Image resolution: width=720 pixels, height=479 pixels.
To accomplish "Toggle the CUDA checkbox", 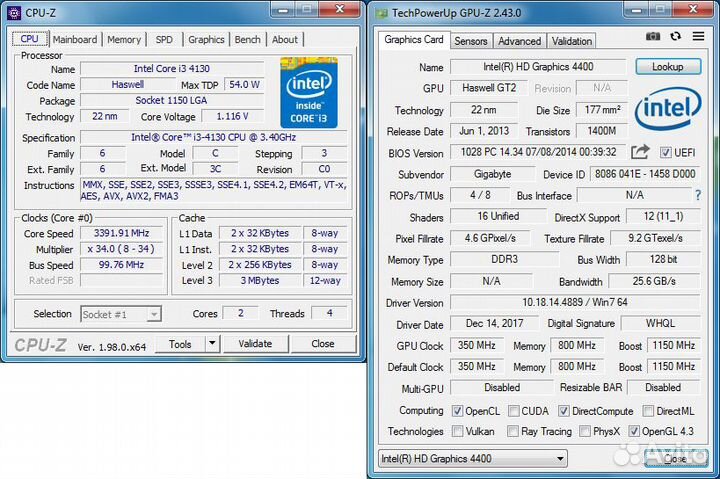I will tap(513, 411).
